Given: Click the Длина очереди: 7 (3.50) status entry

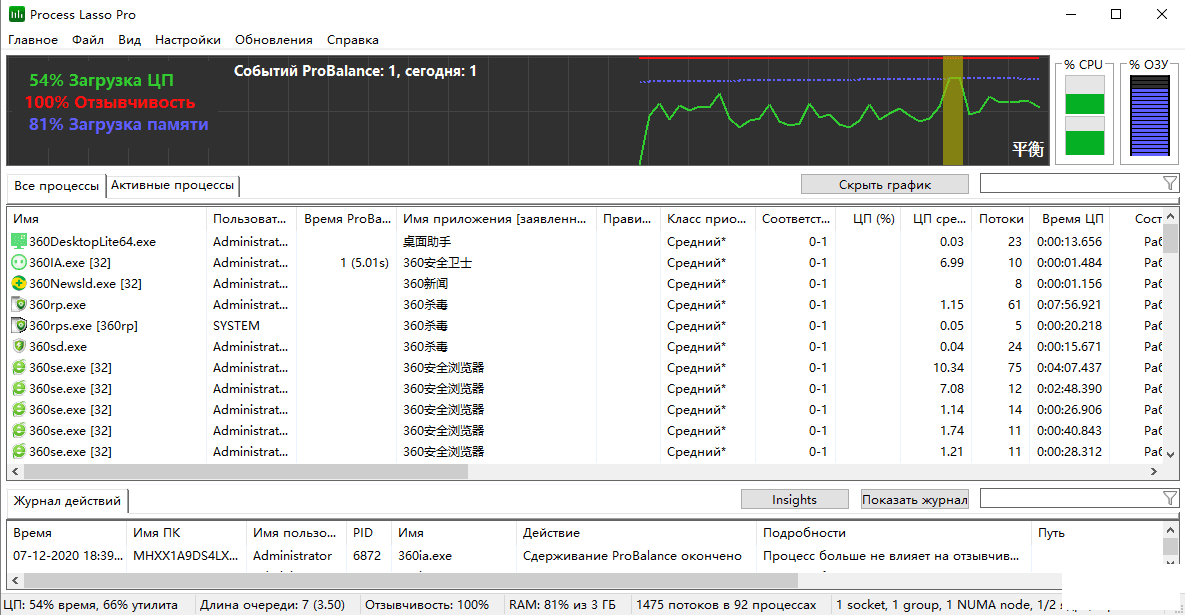Looking at the screenshot, I should (272, 604).
